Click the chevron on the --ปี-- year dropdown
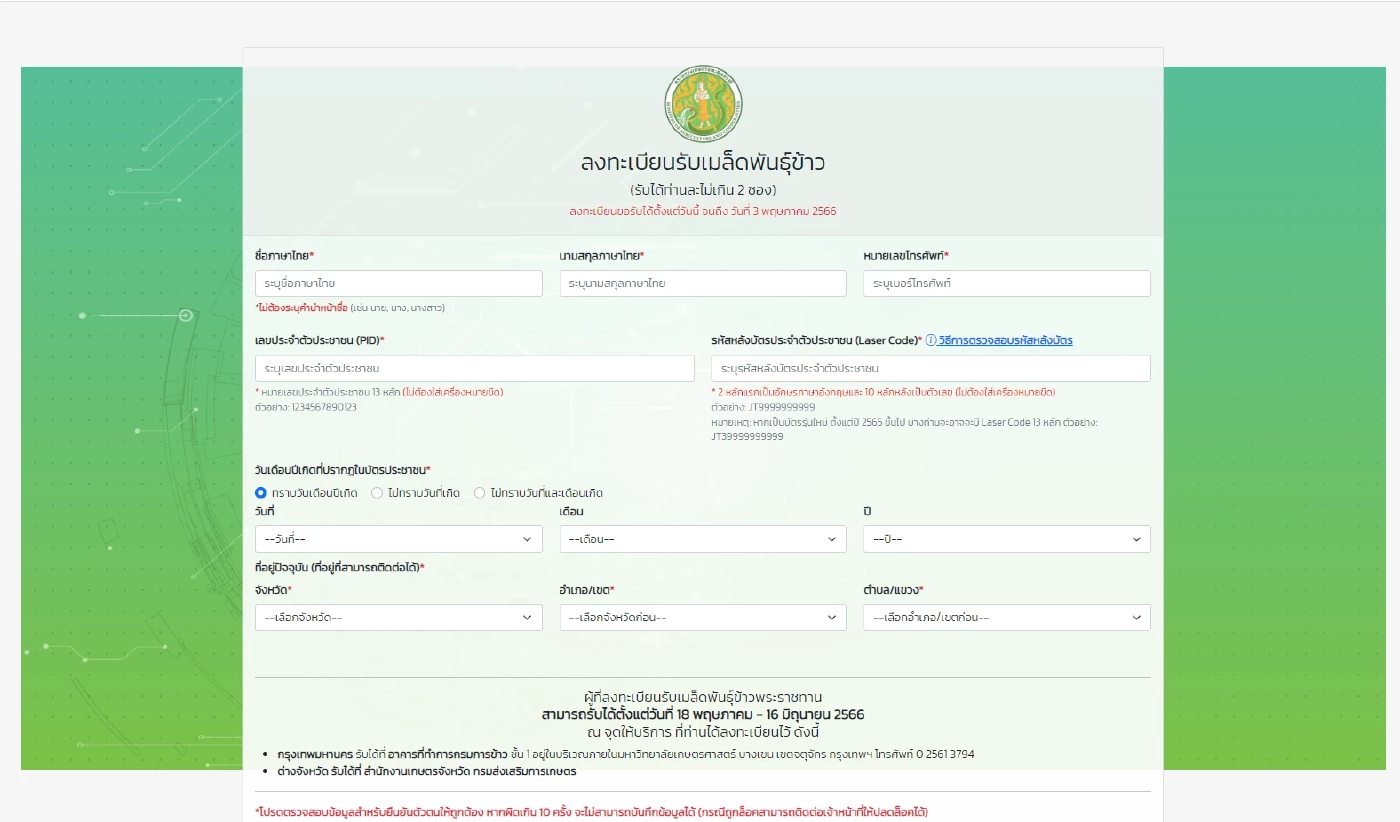Image resolution: width=1400 pixels, height=822 pixels. (x=1136, y=539)
